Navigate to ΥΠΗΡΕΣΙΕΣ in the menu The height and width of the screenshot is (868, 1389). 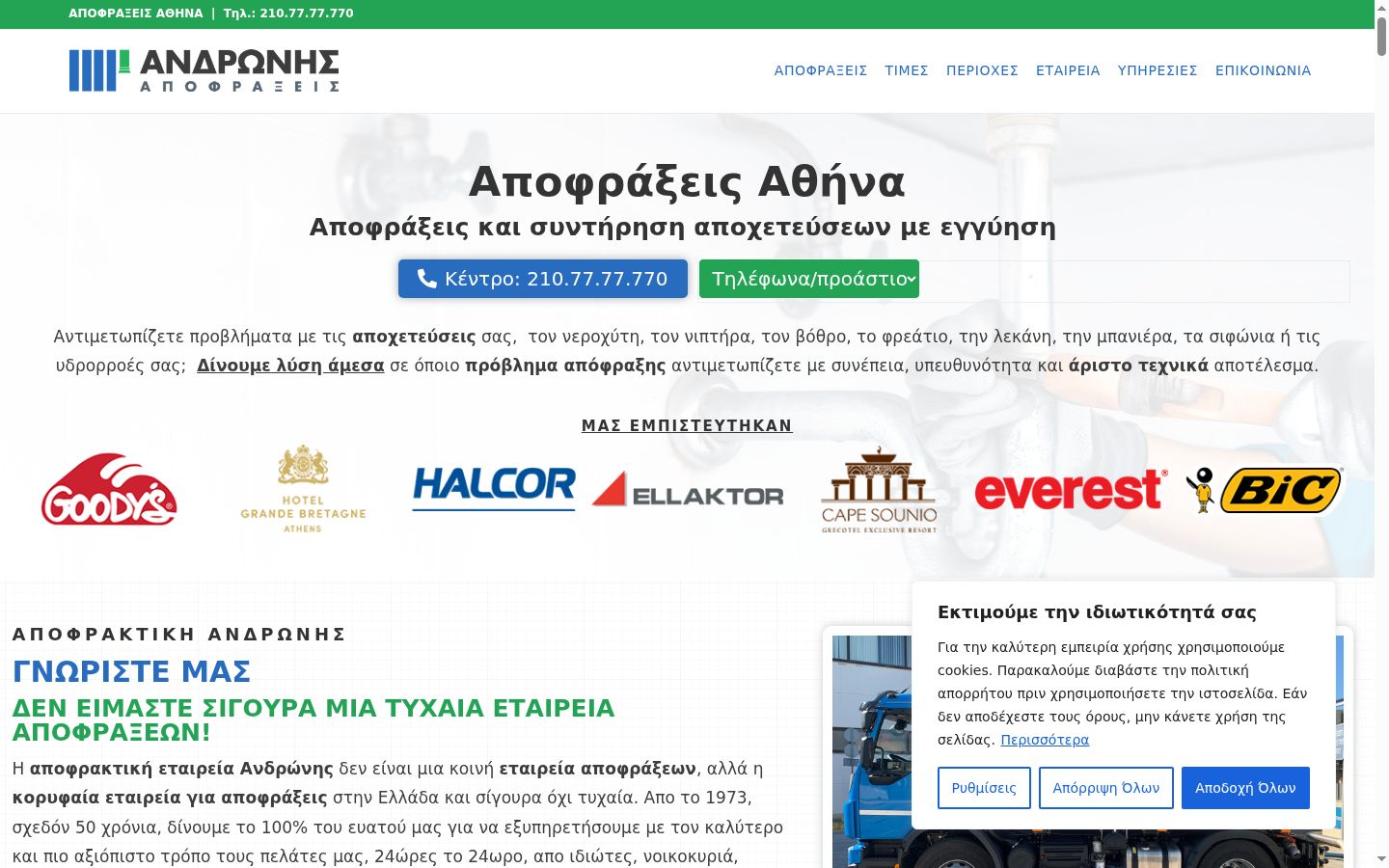[x=1157, y=70]
